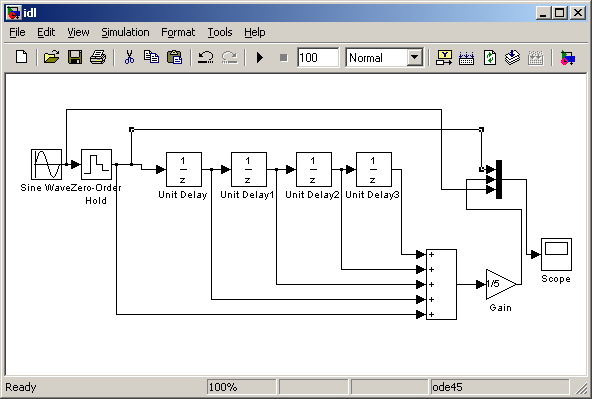This screenshot has height=399, width=592.
Task: Open a model with the folder icon
Action: tap(51, 58)
